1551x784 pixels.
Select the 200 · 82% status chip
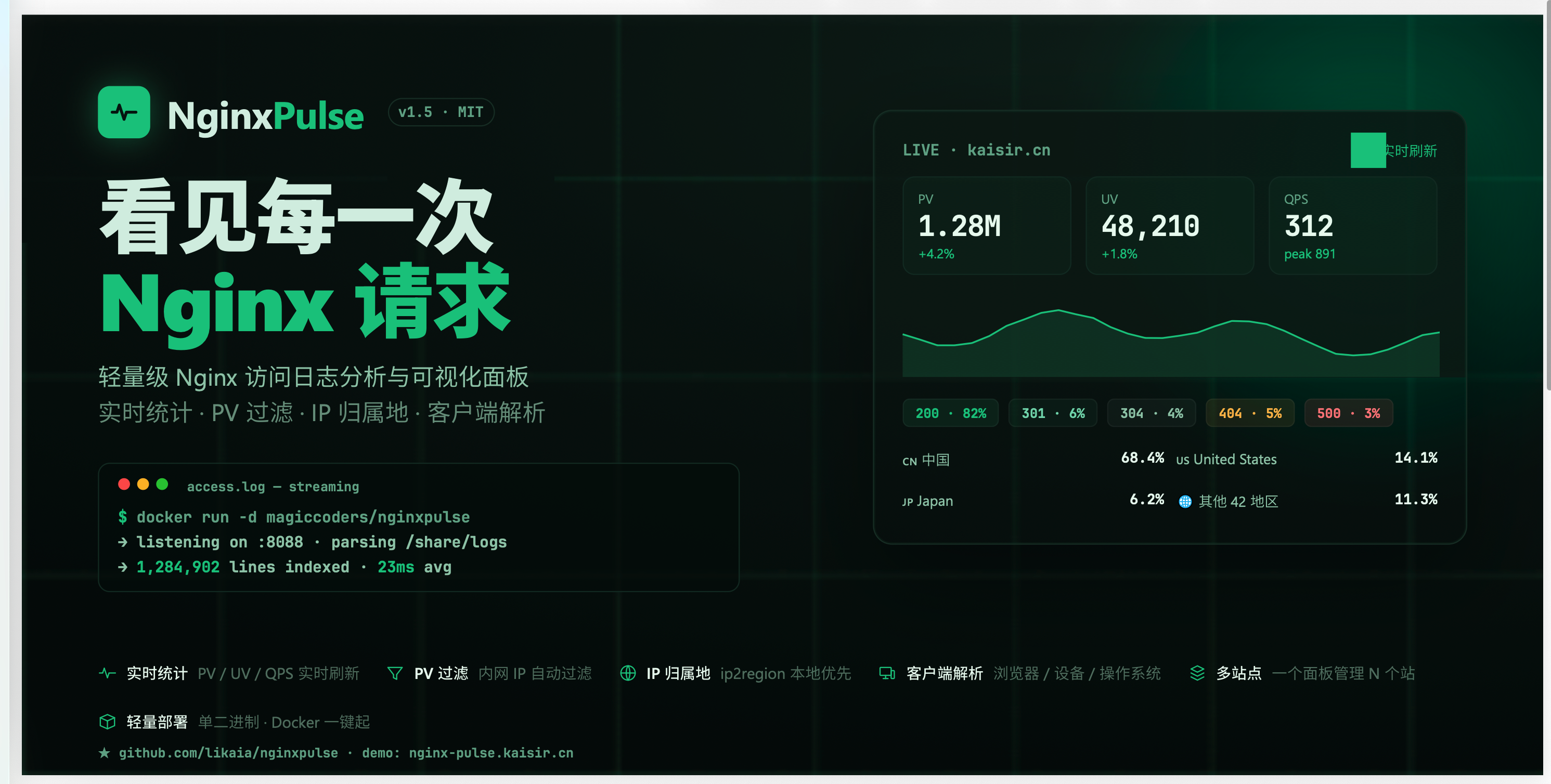click(x=950, y=413)
